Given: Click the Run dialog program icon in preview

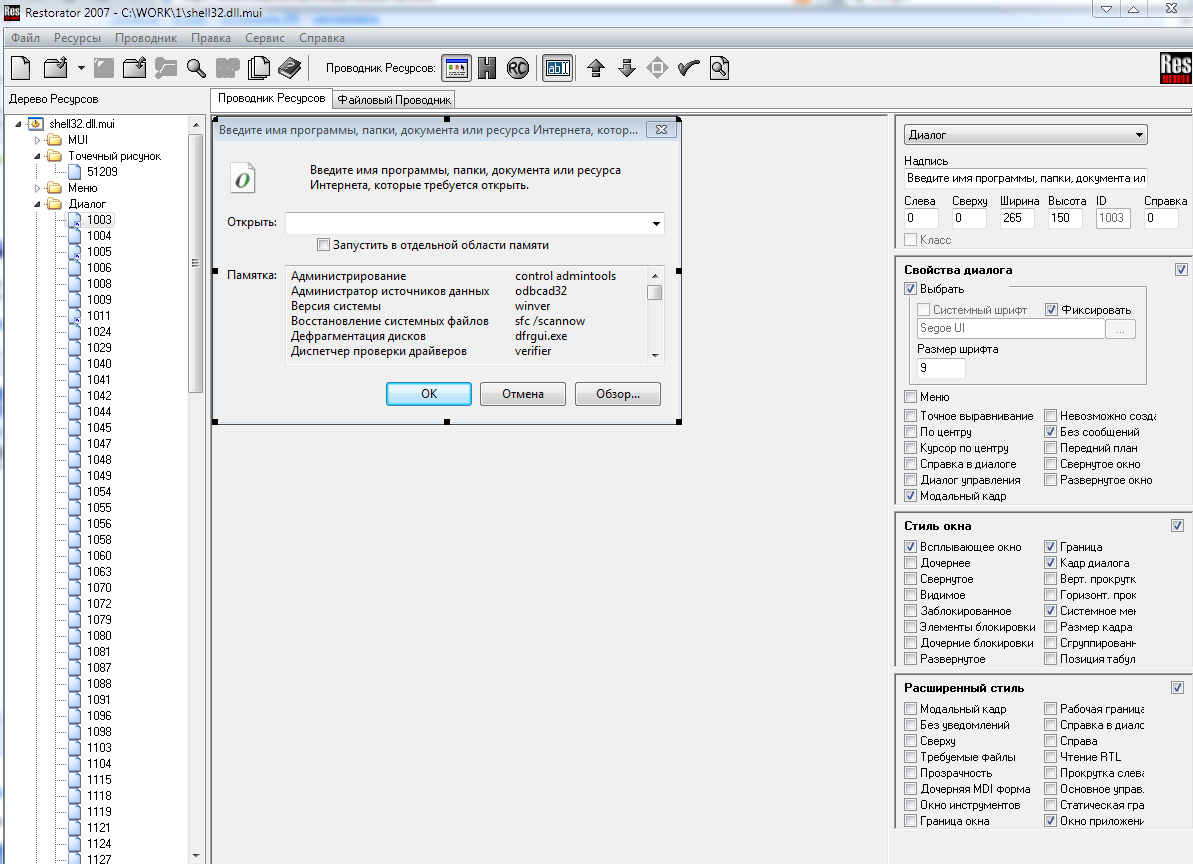Looking at the screenshot, I should coord(243,179).
